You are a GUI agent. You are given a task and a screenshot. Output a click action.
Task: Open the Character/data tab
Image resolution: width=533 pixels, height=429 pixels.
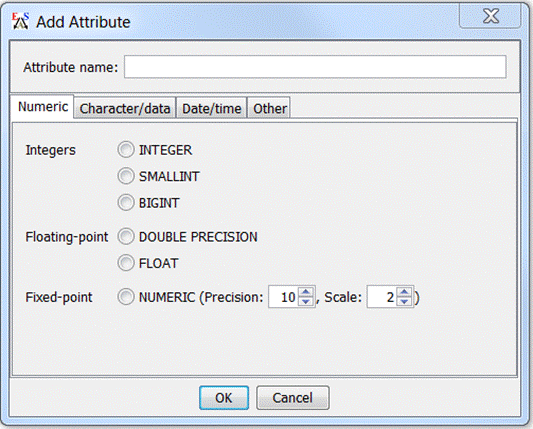[x=125, y=108]
